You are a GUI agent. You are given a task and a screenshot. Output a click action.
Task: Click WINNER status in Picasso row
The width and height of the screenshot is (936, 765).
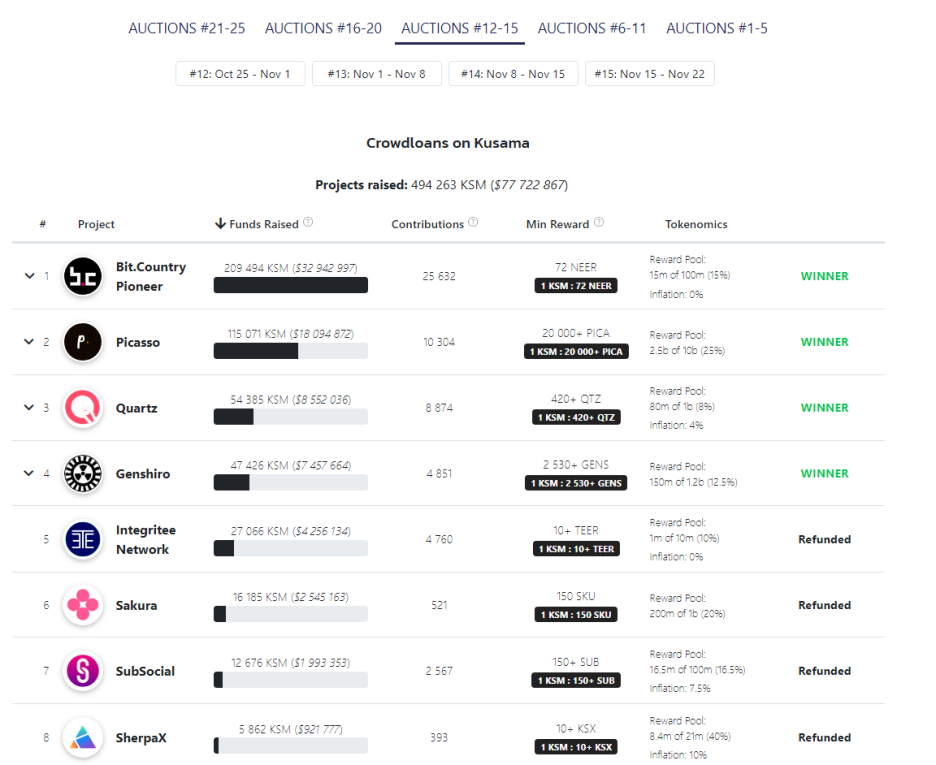point(824,342)
